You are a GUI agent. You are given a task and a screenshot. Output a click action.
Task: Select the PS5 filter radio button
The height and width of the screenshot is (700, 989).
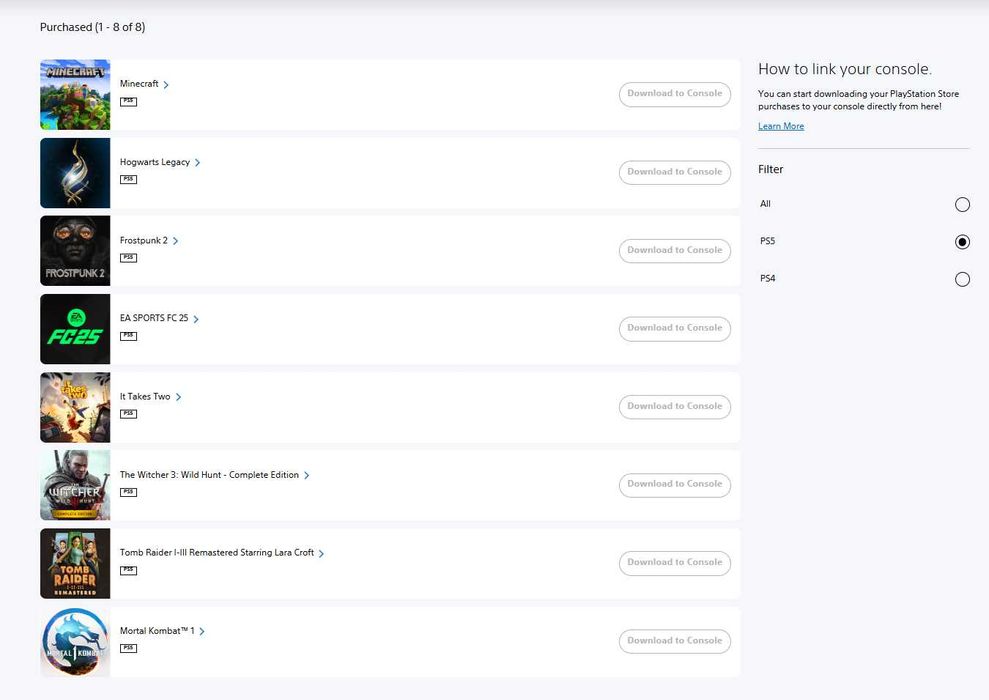click(962, 242)
